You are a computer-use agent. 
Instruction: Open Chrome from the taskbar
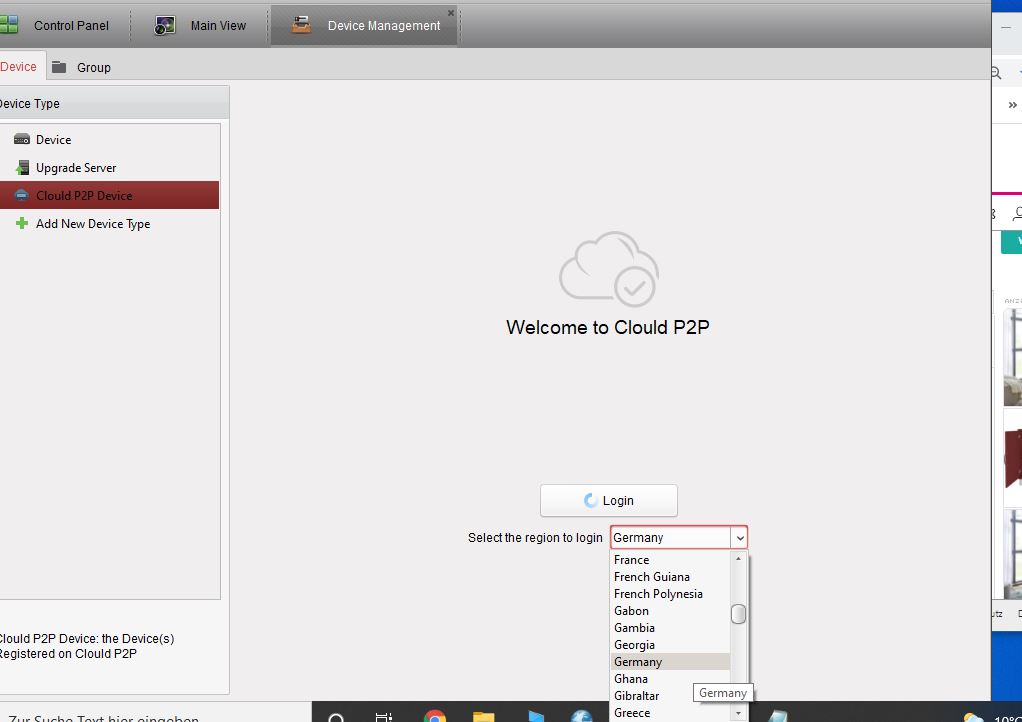click(434, 715)
